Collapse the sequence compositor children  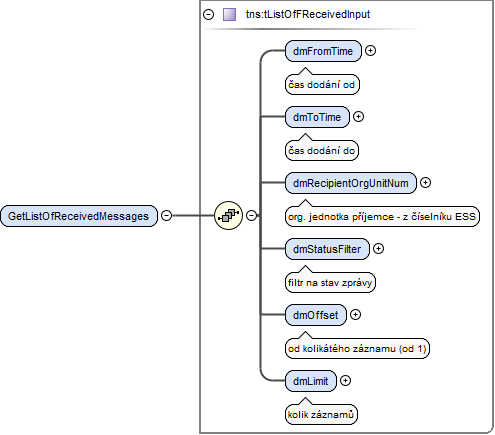point(251,215)
